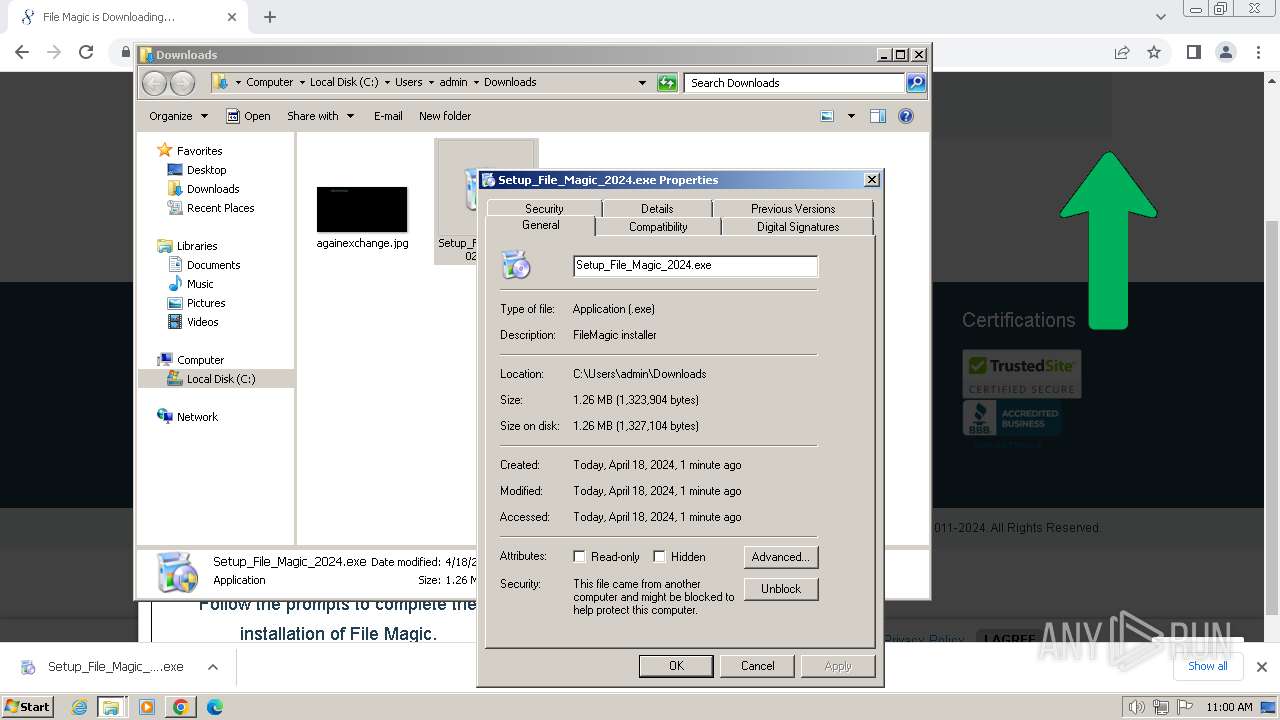Click the change view icon in Explorer toolbar
The image size is (1280, 720).
(827, 116)
